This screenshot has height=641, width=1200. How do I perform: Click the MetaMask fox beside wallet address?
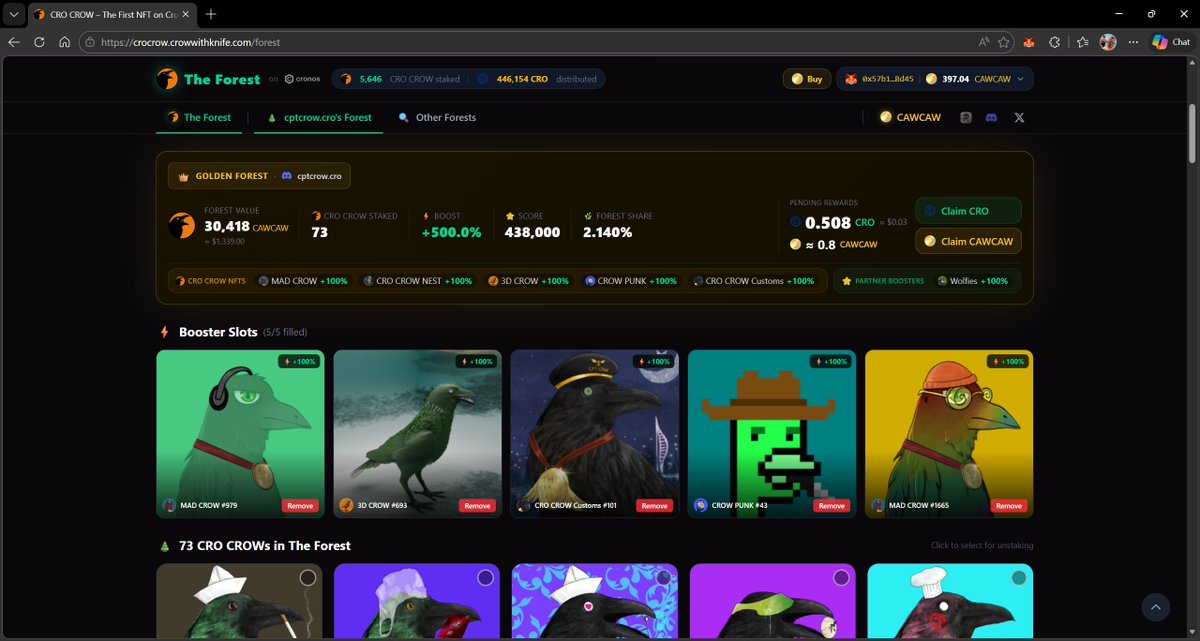[x=851, y=78]
